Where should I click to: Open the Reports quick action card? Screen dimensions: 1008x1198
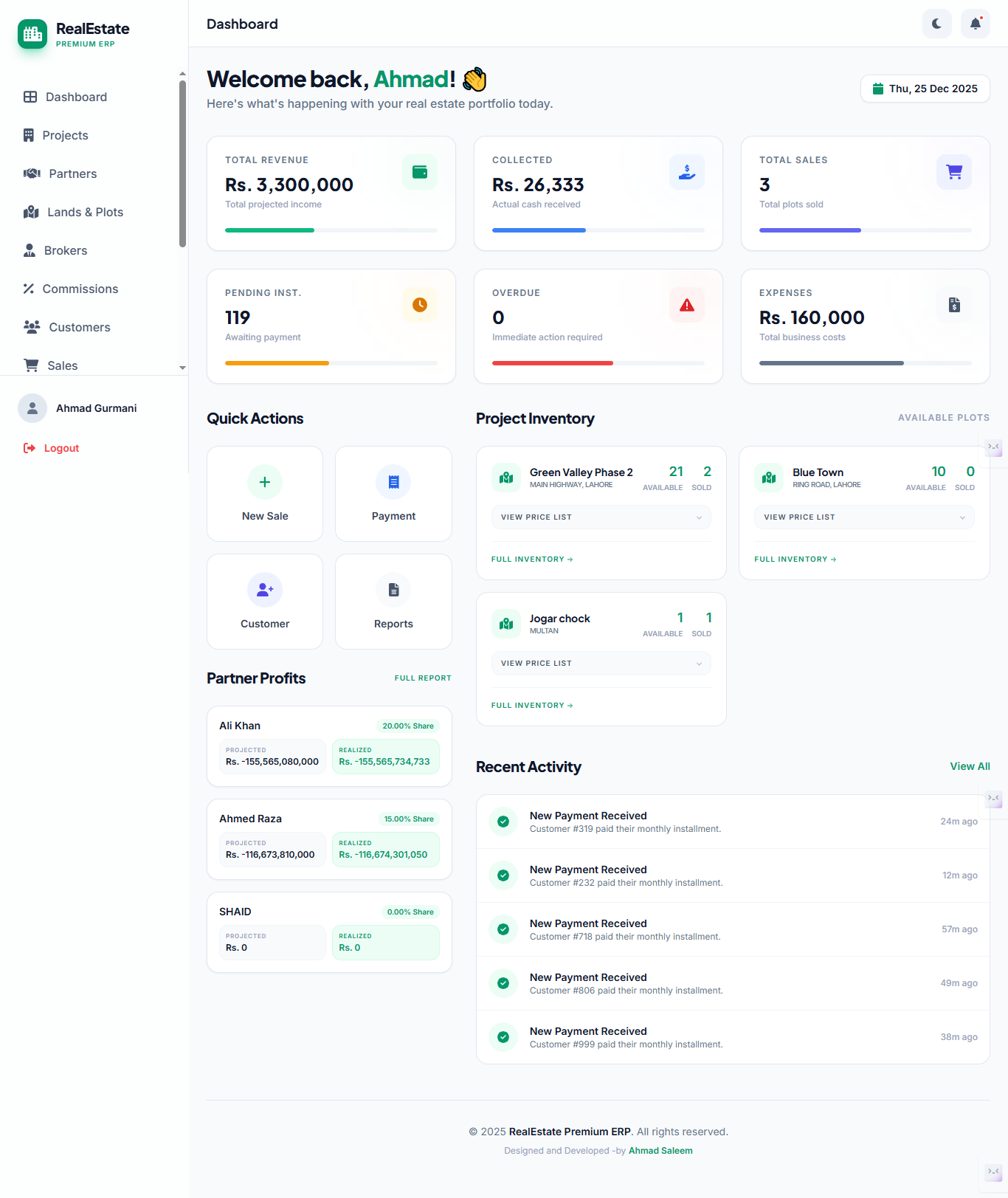393,602
